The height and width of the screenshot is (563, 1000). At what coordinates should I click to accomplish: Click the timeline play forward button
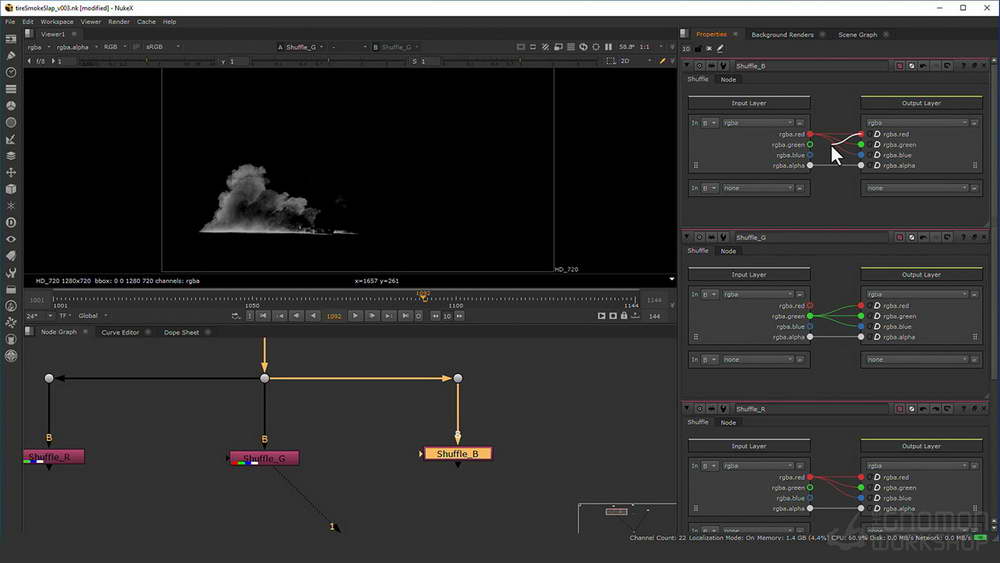coord(355,316)
